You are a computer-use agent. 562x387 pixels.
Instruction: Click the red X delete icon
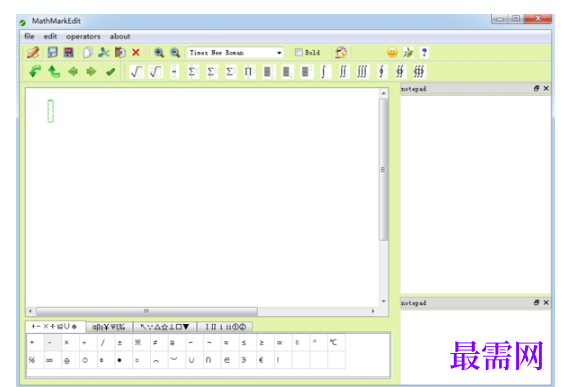(x=136, y=52)
